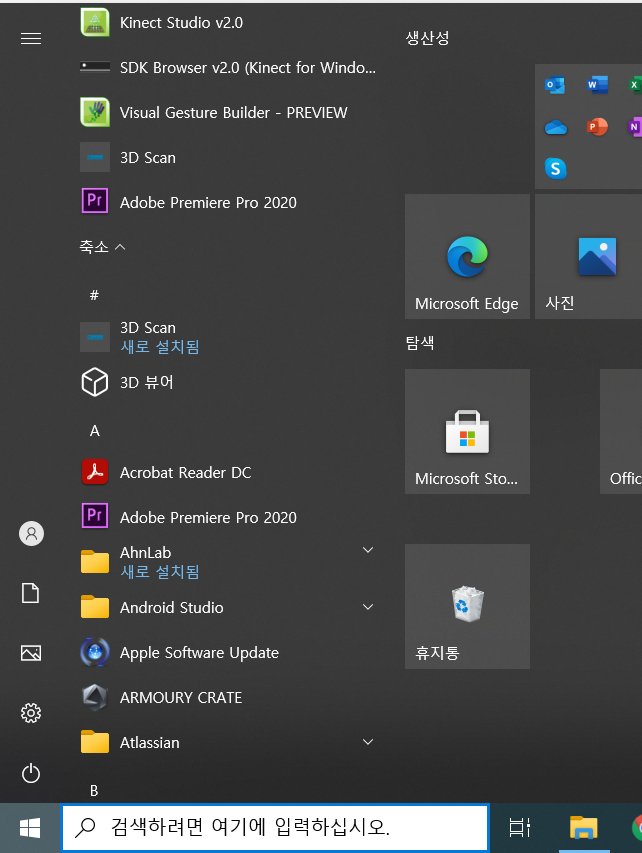Open Visual Gesture Builder PREVIEW icon
The width and height of the screenshot is (642, 853).
coord(95,112)
